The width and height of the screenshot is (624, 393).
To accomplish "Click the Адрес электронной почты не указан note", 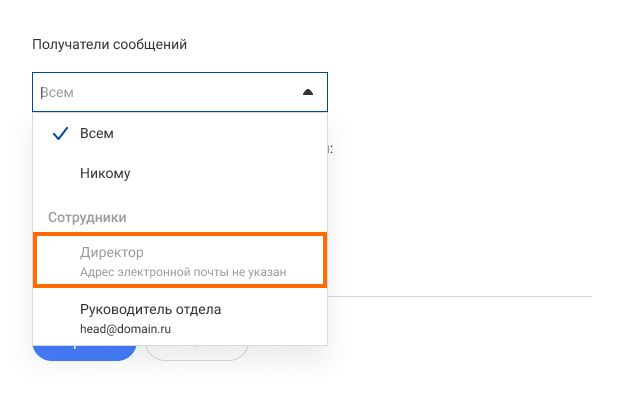I will click(183, 272).
